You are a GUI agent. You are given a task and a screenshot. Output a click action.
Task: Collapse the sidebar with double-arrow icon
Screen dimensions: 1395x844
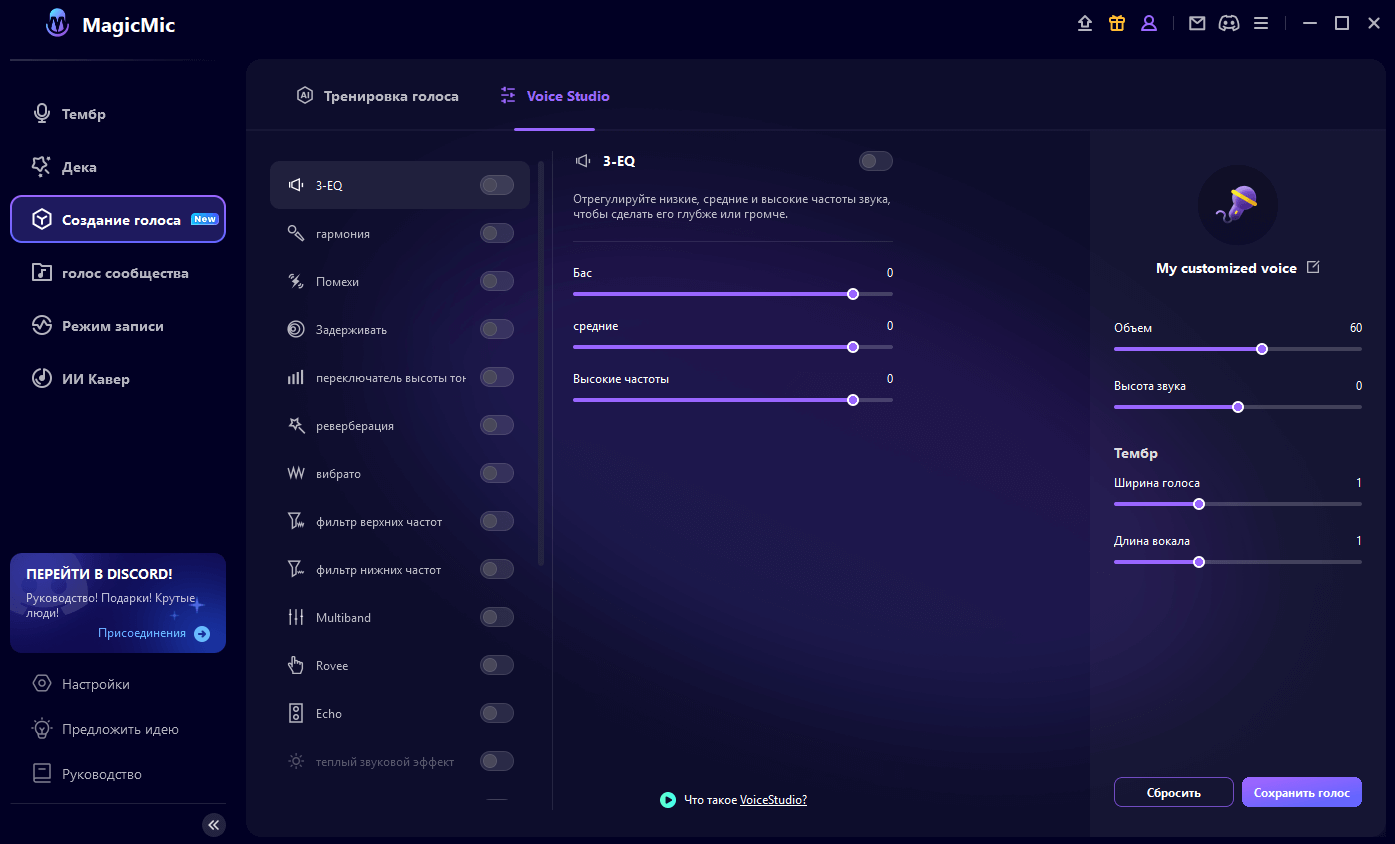click(214, 824)
